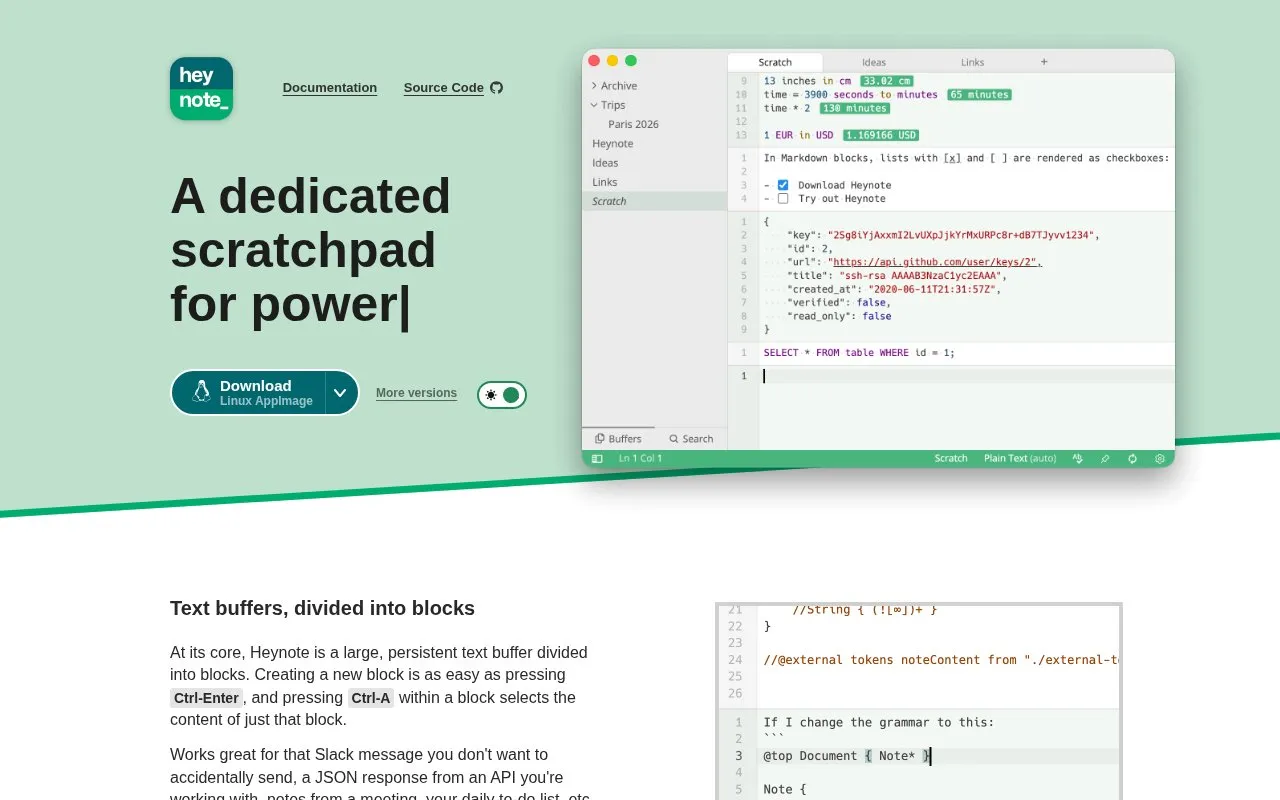This screenshot has width=1280, height=800.
Task: Click the Heynote logo icon
Action: (x=201, y=88)
